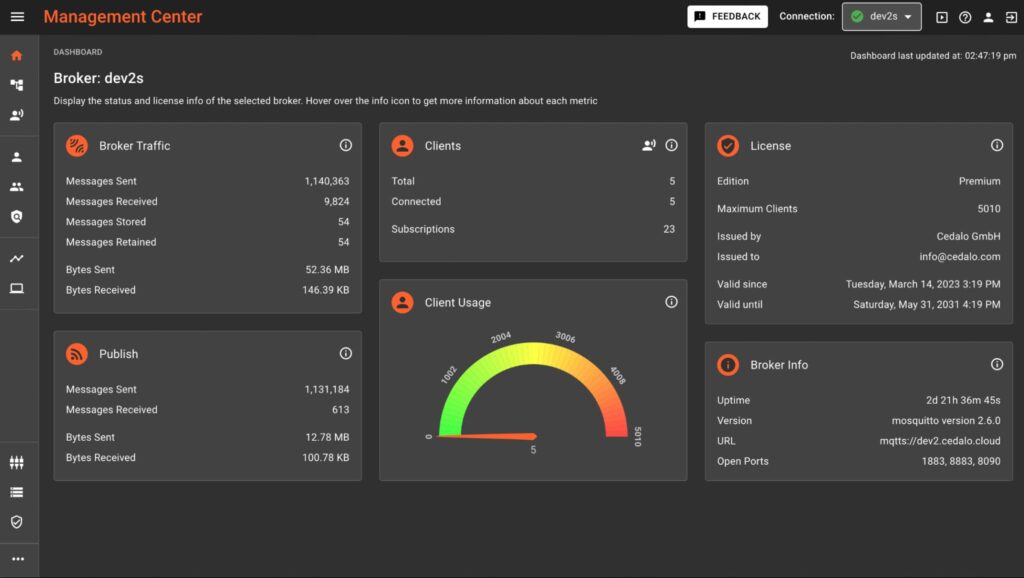The image size is (1024, 578).
Task: Click the DASHBOARD breadcrumb label
Action: [x=78, y=52]
